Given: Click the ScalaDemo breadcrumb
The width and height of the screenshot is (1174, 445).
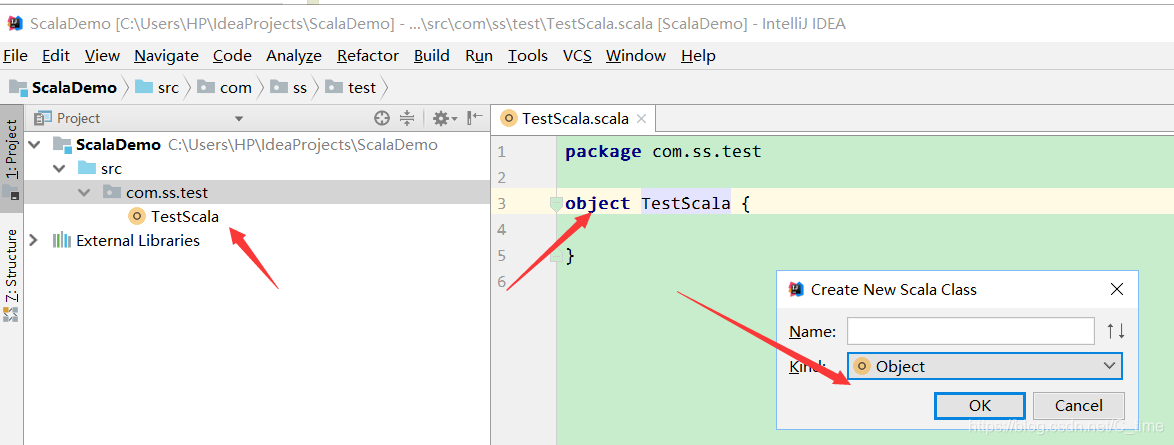Looking at the screenshot, I should [63, 88].
